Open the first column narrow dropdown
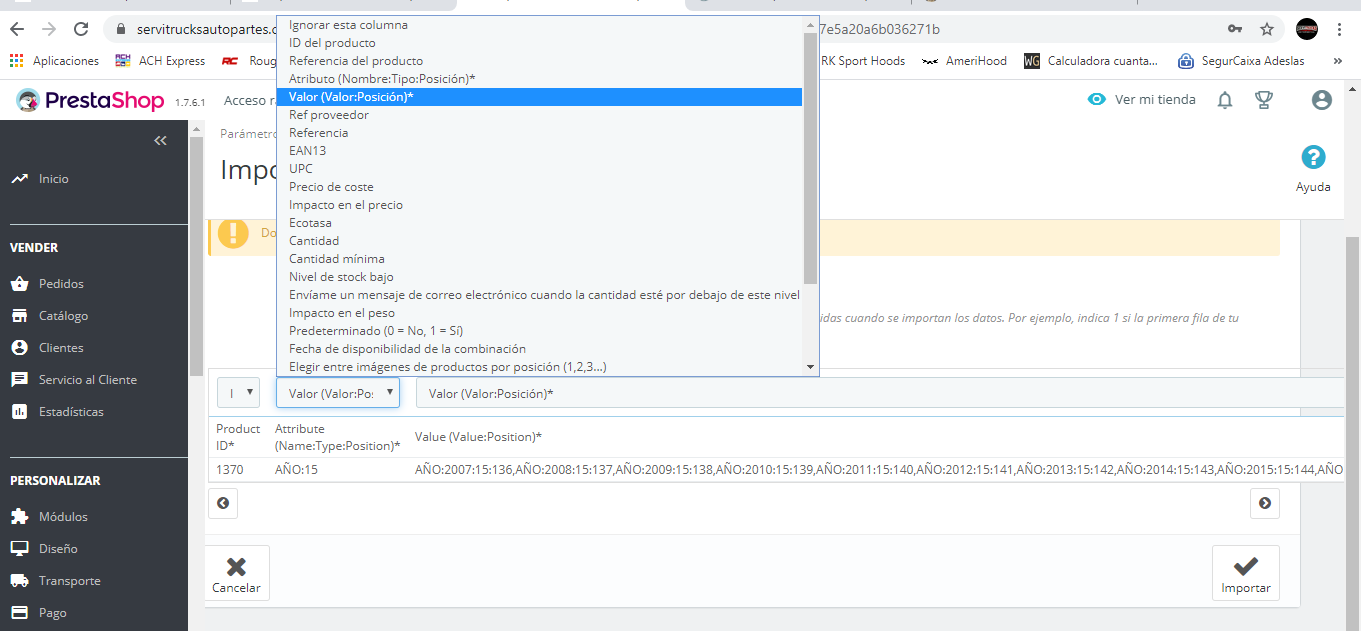Viewport: 1361px width, 631px height. pyautogui.click(x=239, y=393)
